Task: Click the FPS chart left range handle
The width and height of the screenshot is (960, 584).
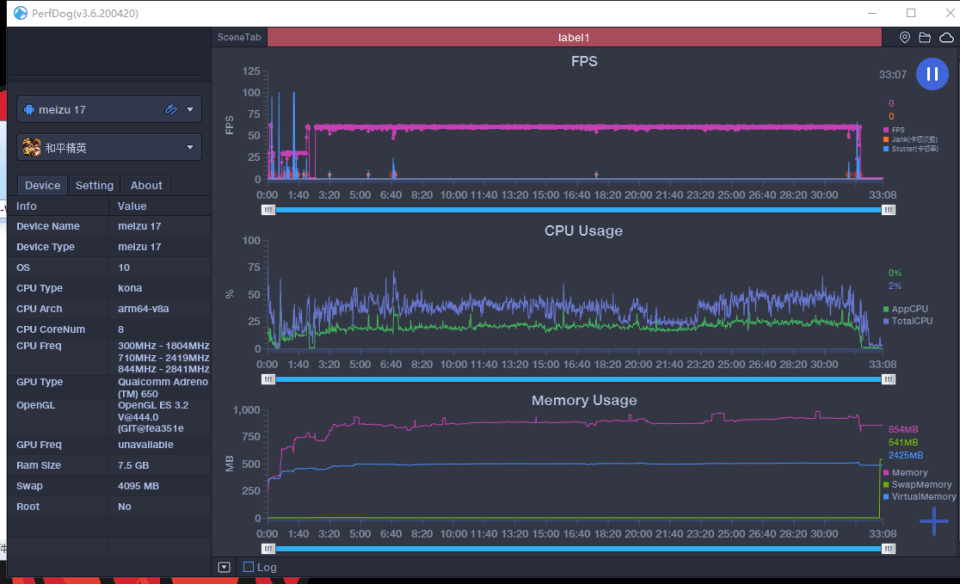Action: [x=268, y=210]
